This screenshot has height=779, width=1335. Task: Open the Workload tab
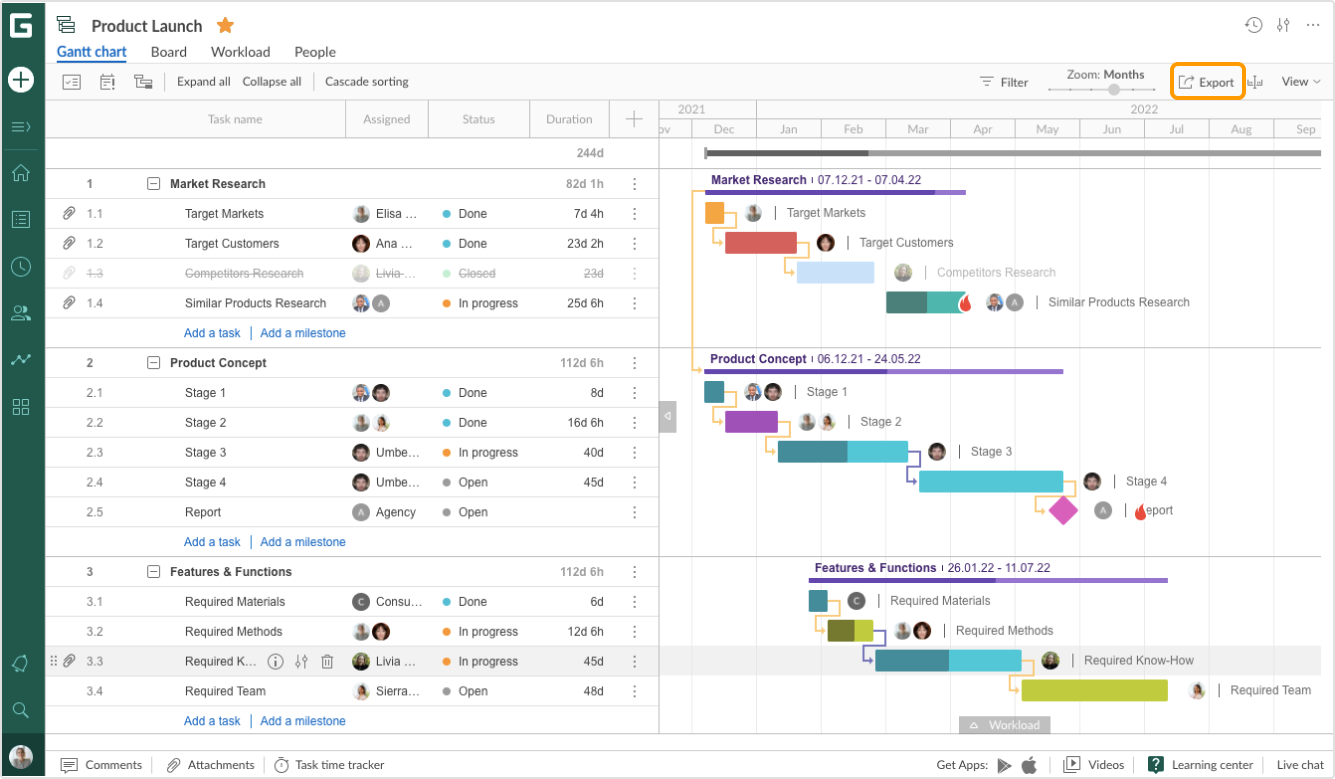pos(240,52)
